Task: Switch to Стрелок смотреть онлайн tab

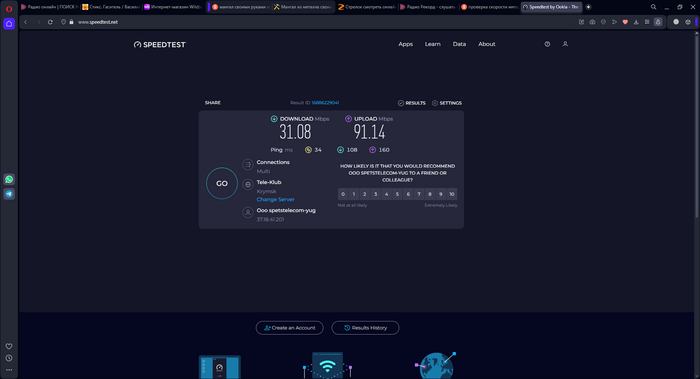Action: (366, 7)
